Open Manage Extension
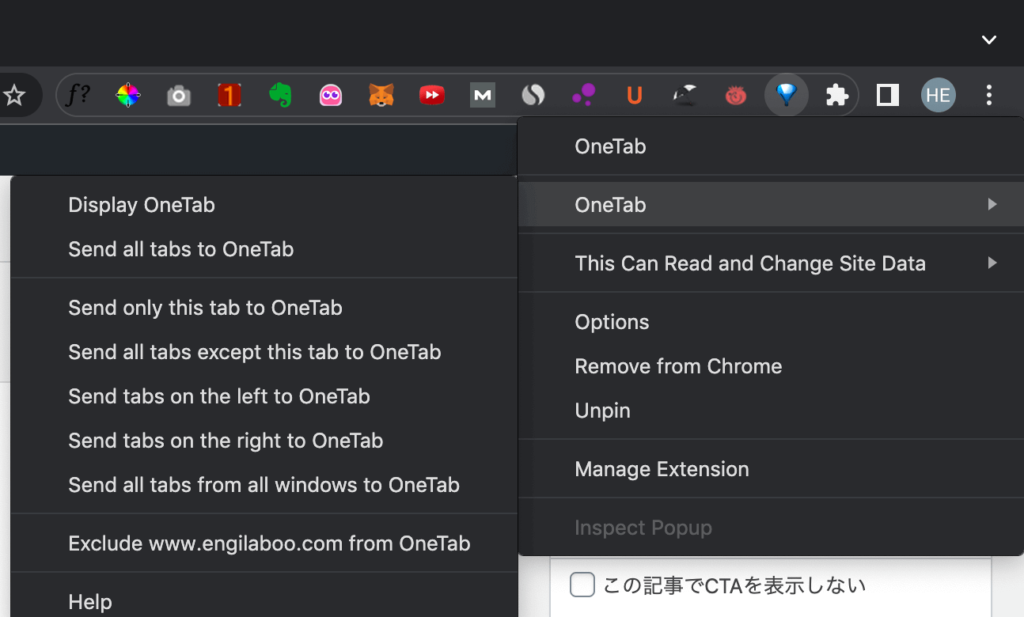Image resolution: width=1024 pixels, height=617 pixels. pyautogui.click(x=661, y=468)
